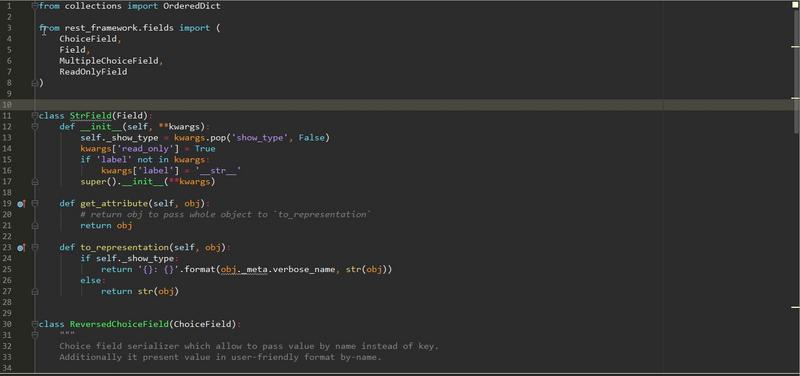
Task: Click the closing fold marker on line 8
Action: pyautogui.click(x=35, y=83)
